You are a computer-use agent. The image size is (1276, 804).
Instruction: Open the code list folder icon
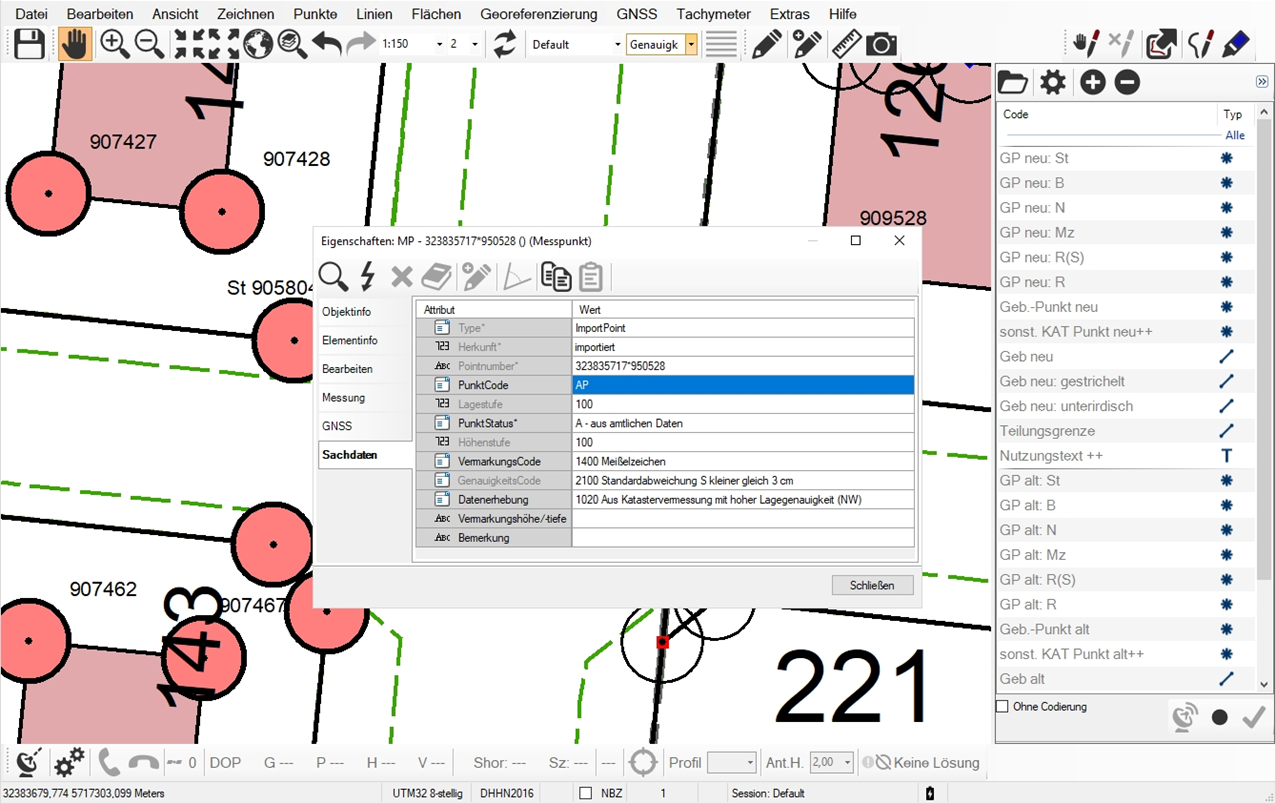(x=1013, y=82)
